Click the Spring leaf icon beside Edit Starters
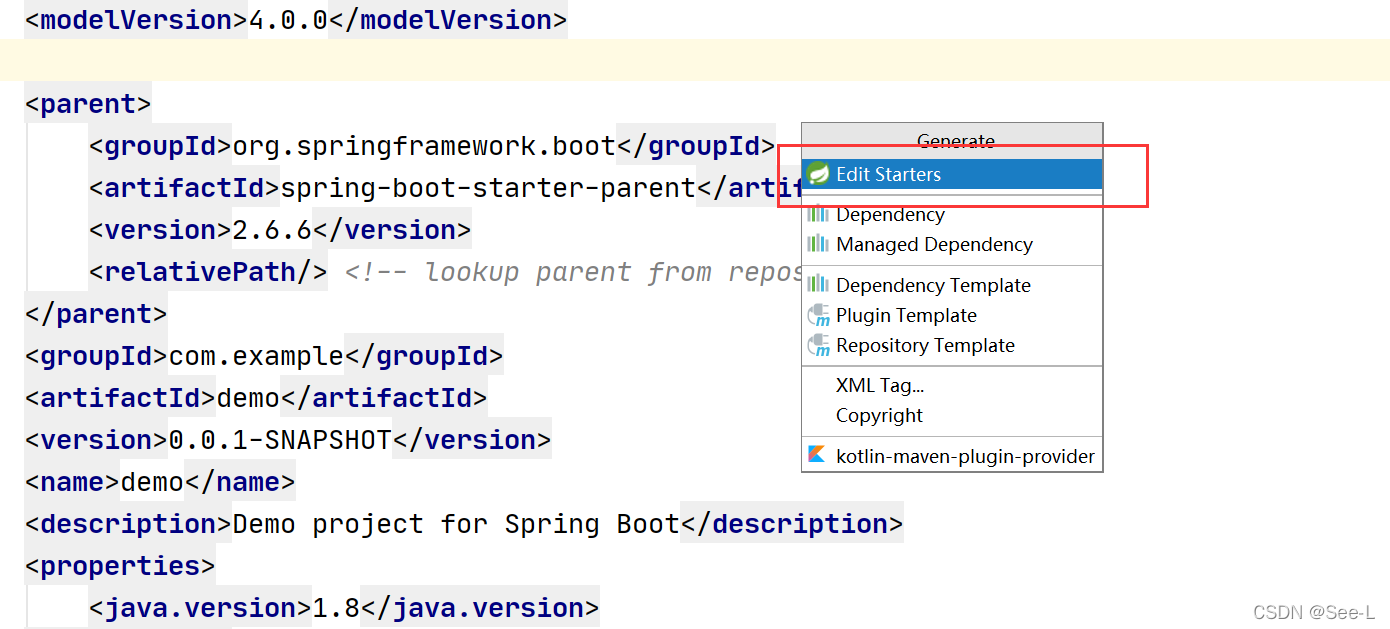The image size is (1390, 629). (819, 174)
